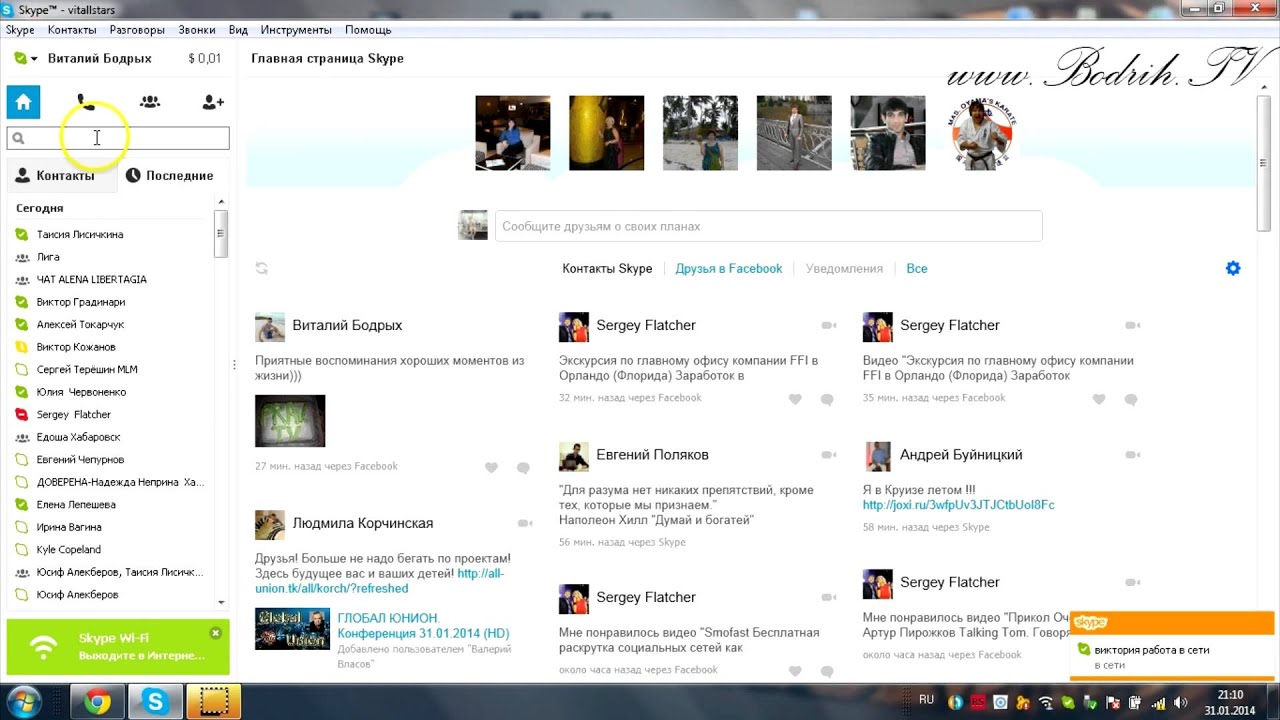Click video icon on Андрей Буйницкий post
Screen dimensions: 1280x720
pos(1133,455)
